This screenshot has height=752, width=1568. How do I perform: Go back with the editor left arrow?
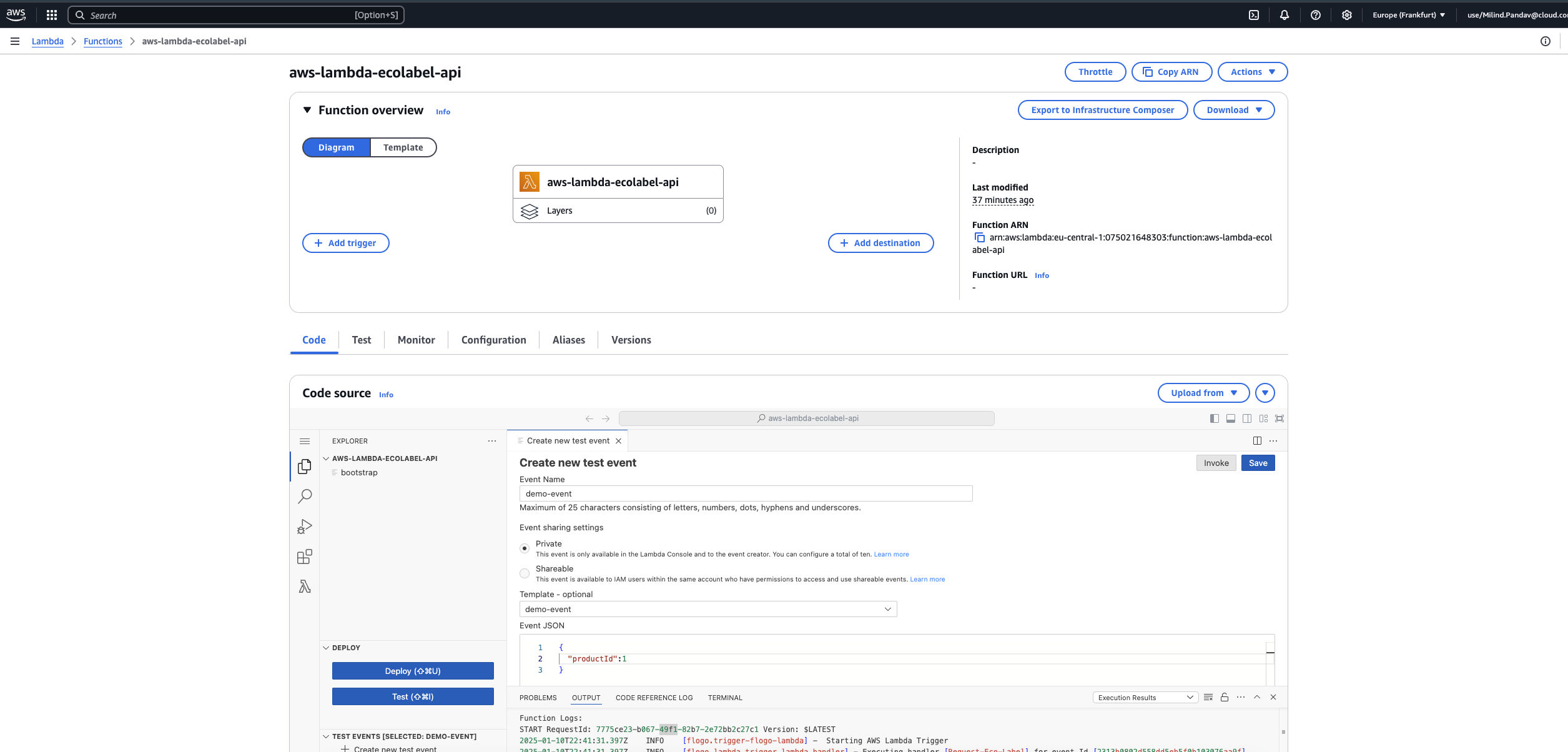click(x=589, y=418)
